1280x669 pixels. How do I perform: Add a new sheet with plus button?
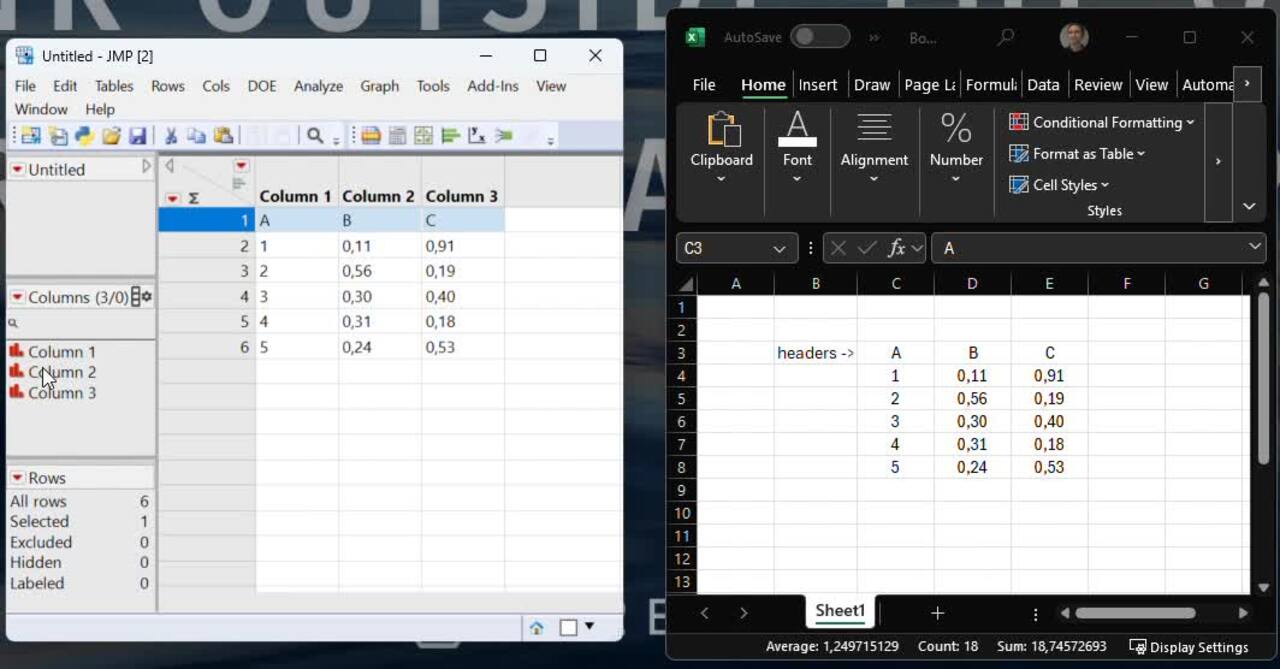coord(937,613)
